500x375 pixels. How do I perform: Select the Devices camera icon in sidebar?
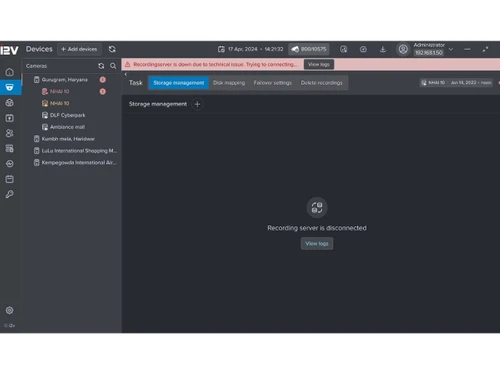[x=10, y=87]
